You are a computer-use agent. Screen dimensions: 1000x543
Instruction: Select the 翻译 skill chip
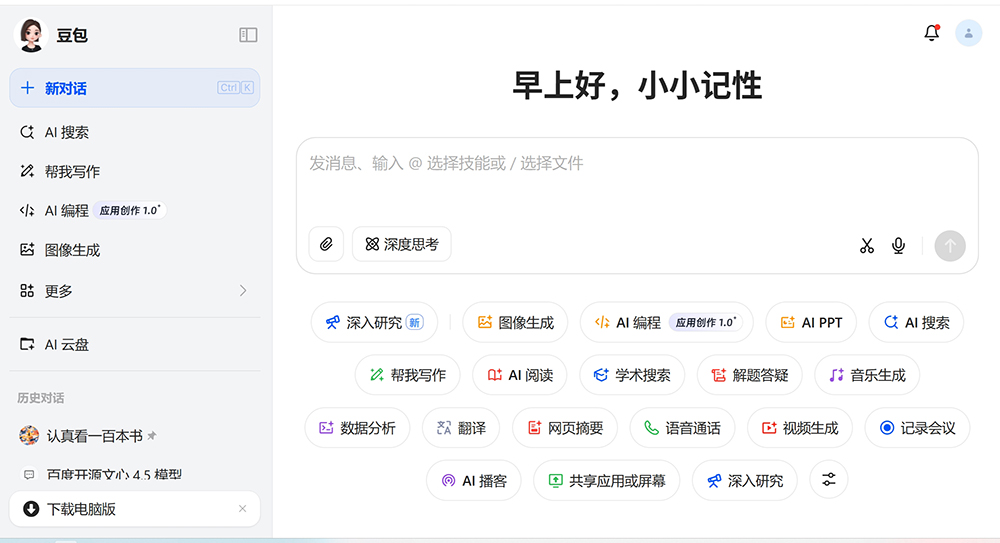tap(461, 428)
